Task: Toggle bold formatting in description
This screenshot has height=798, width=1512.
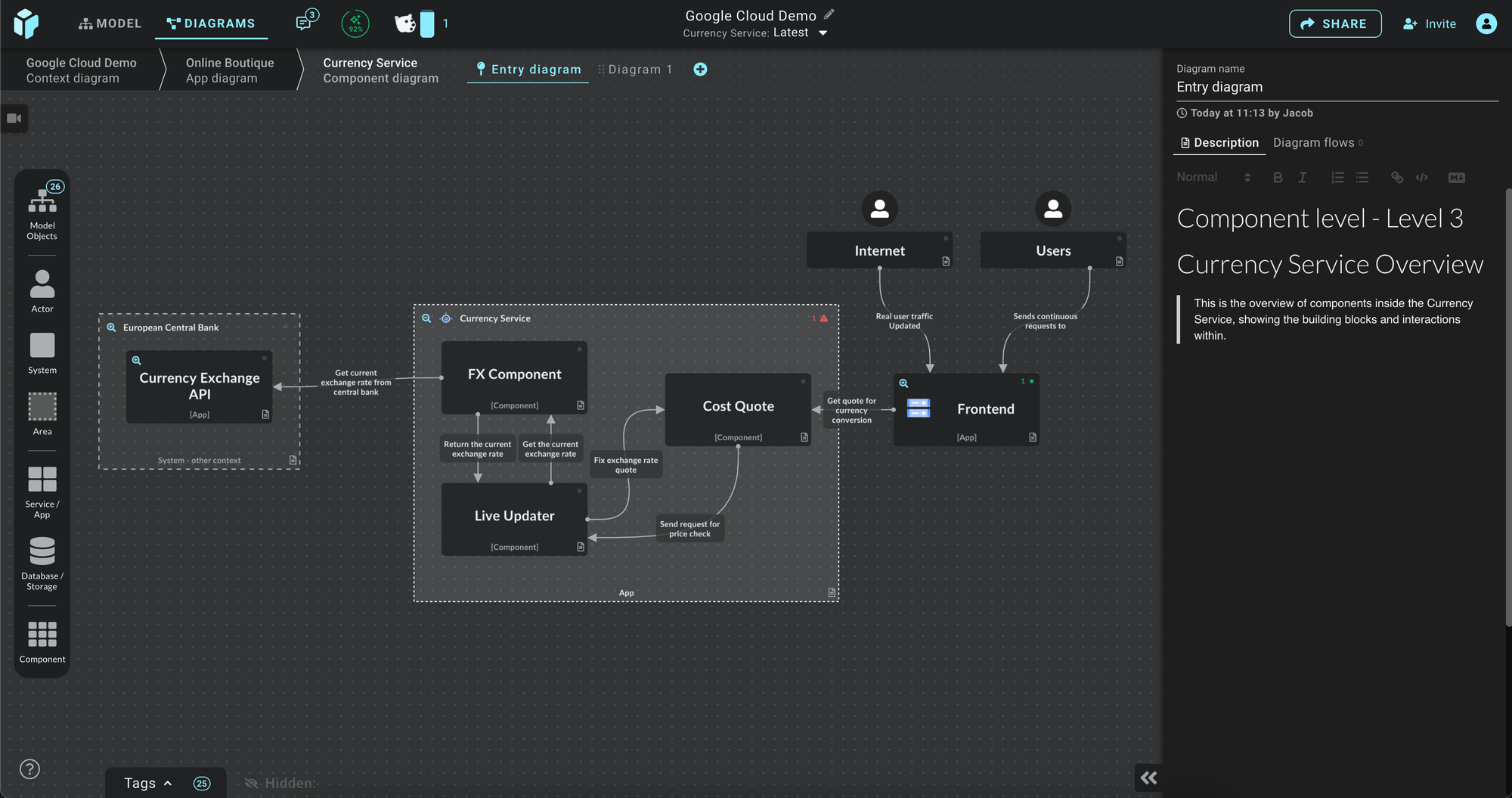Action: point(1278,178)
